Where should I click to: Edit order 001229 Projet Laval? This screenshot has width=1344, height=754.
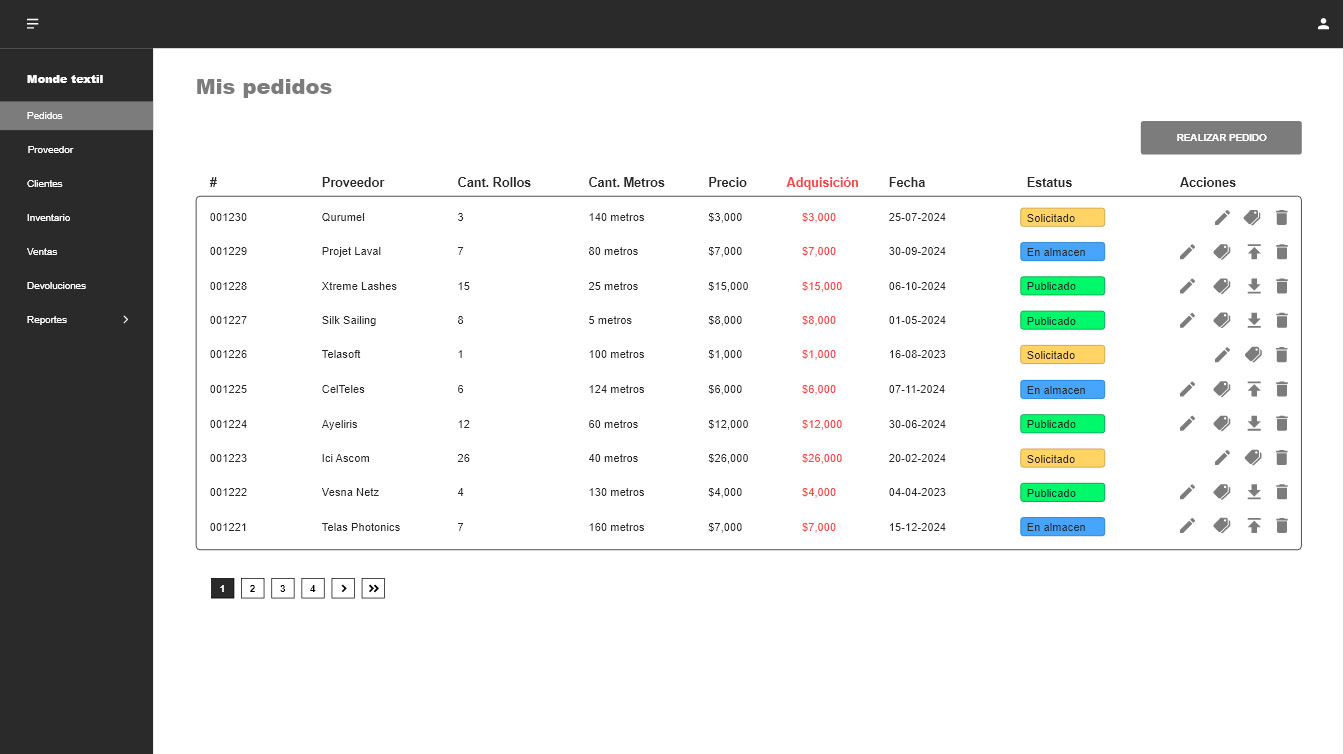[1187, 252]
